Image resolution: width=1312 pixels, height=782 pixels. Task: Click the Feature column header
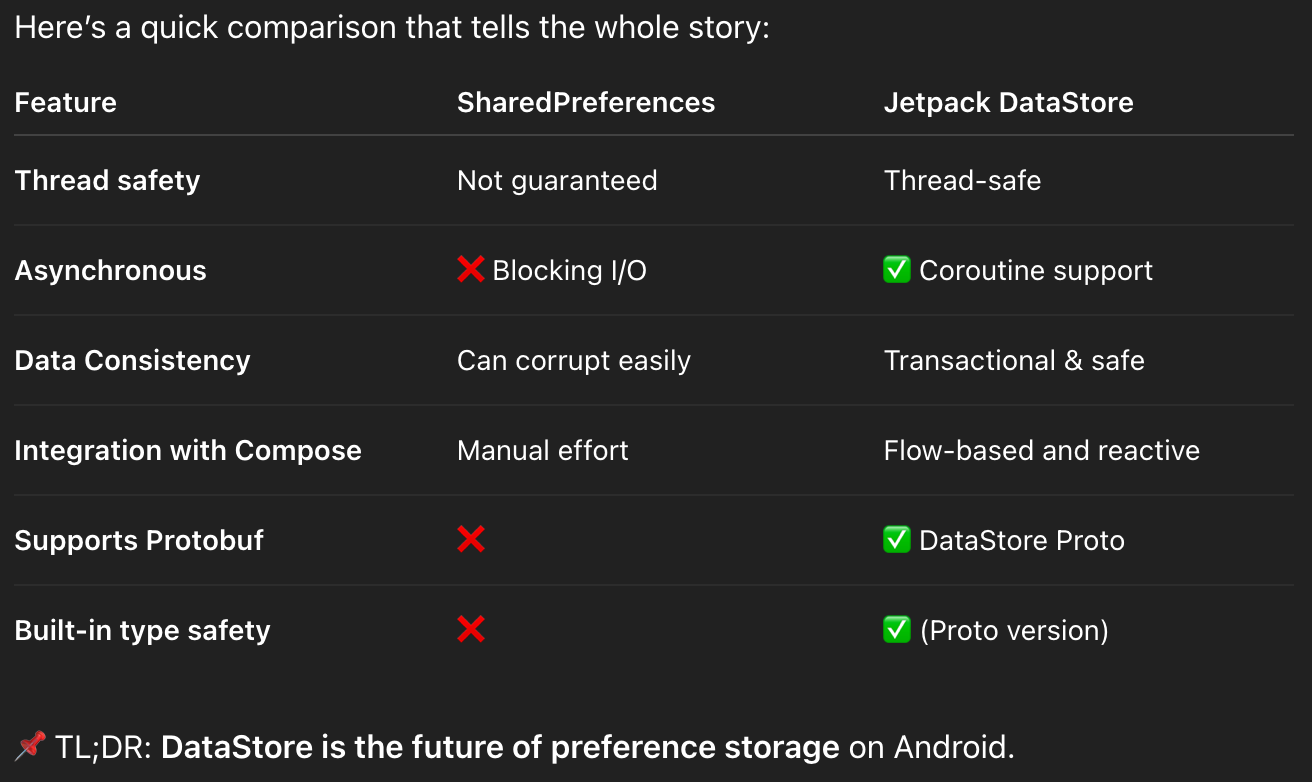(x=66, y=102)
